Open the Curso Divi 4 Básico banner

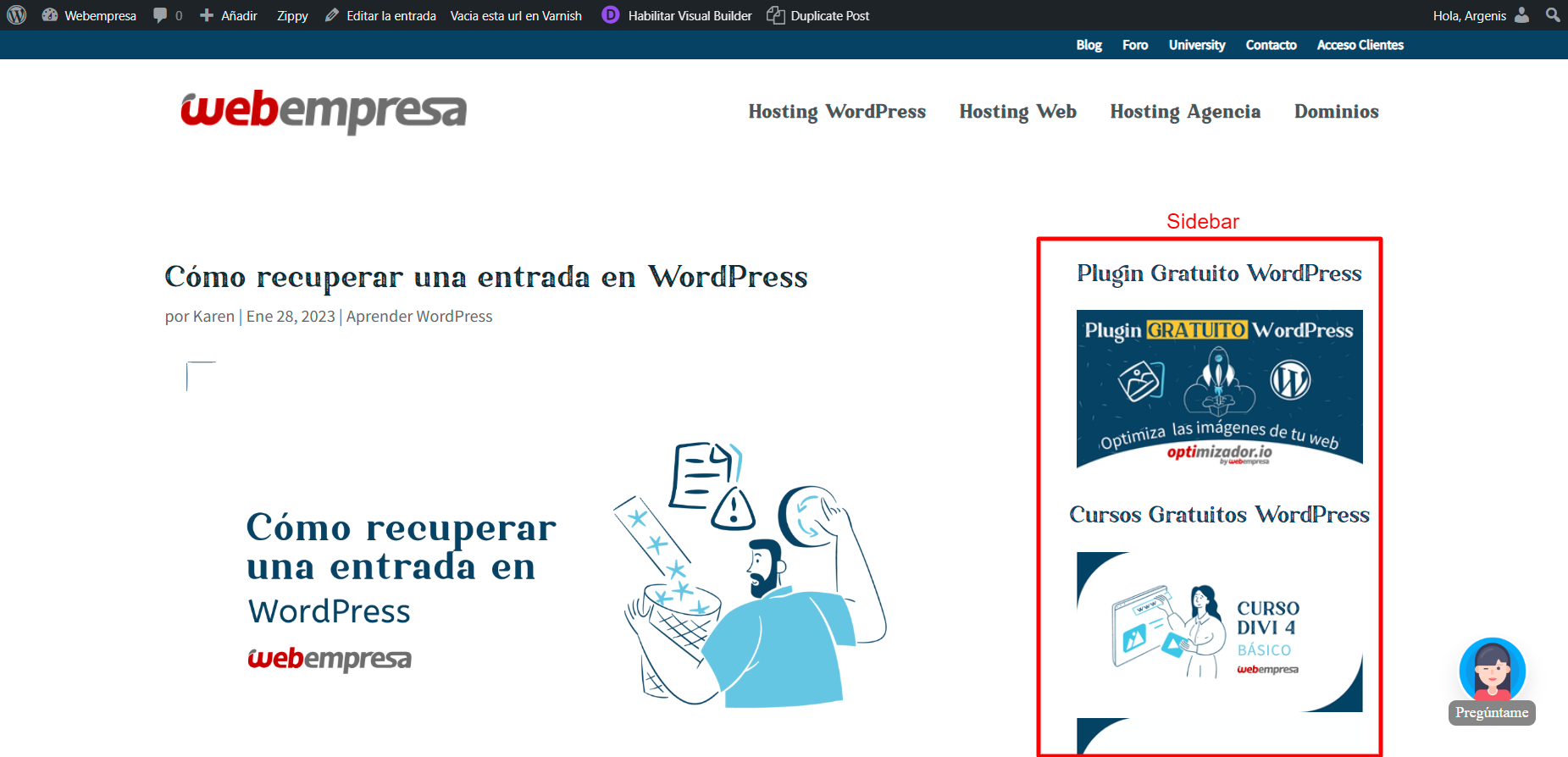coord(1219,632)
